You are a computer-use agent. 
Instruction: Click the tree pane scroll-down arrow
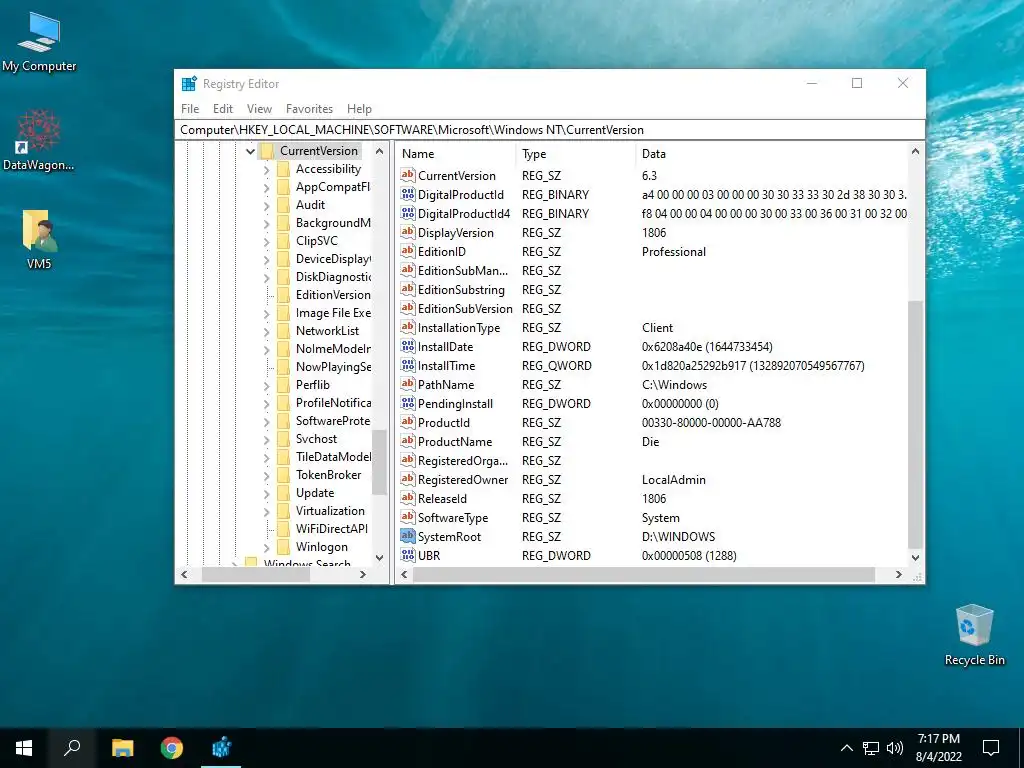tap(379, 557)
